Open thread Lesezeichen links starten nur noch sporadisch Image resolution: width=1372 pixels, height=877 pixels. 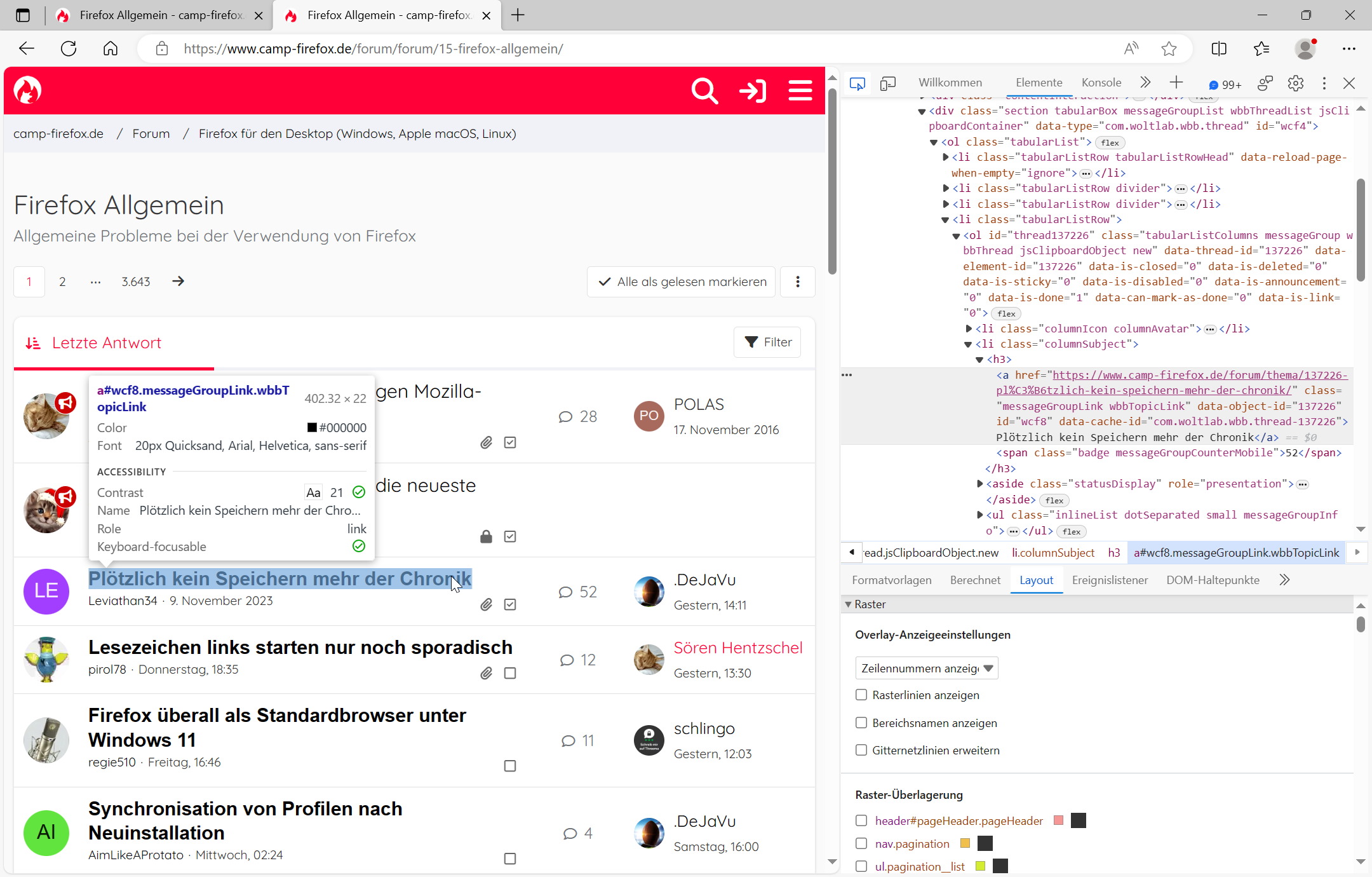[300, 647]
